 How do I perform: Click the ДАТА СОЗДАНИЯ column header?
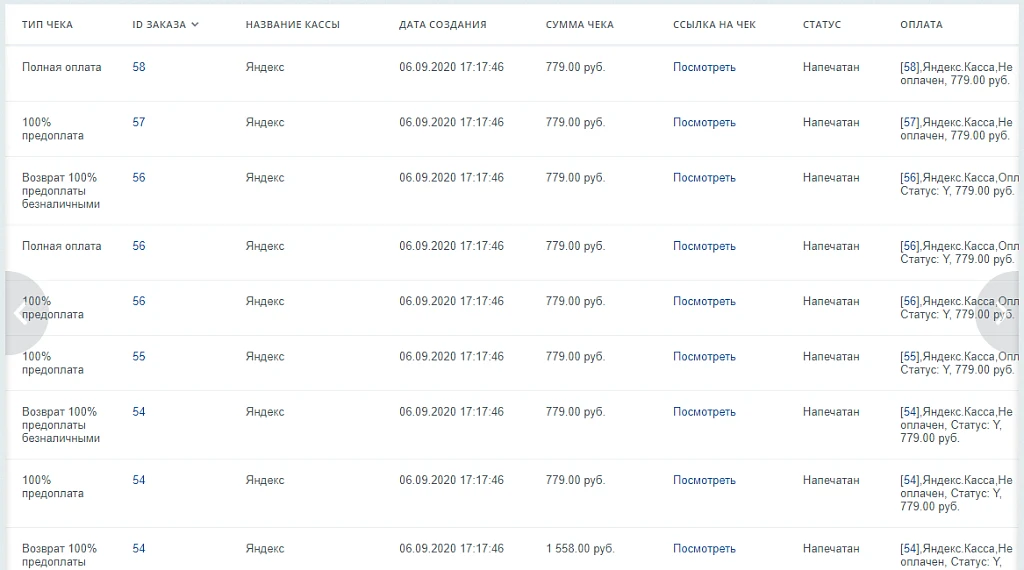pos(443,25)
